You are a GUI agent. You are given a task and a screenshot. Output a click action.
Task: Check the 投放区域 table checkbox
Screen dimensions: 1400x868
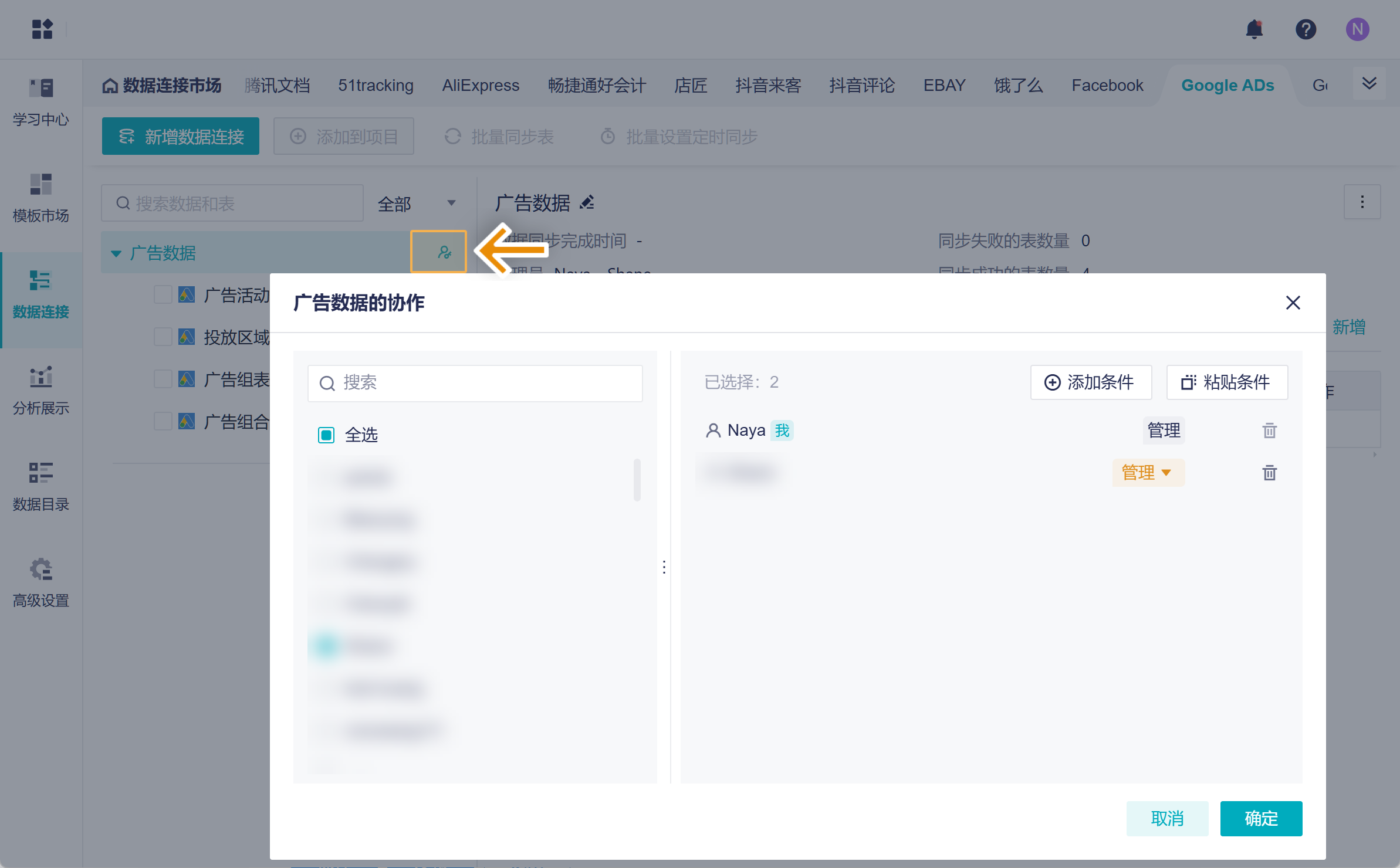pyautogui.click(x=163, y=337)
